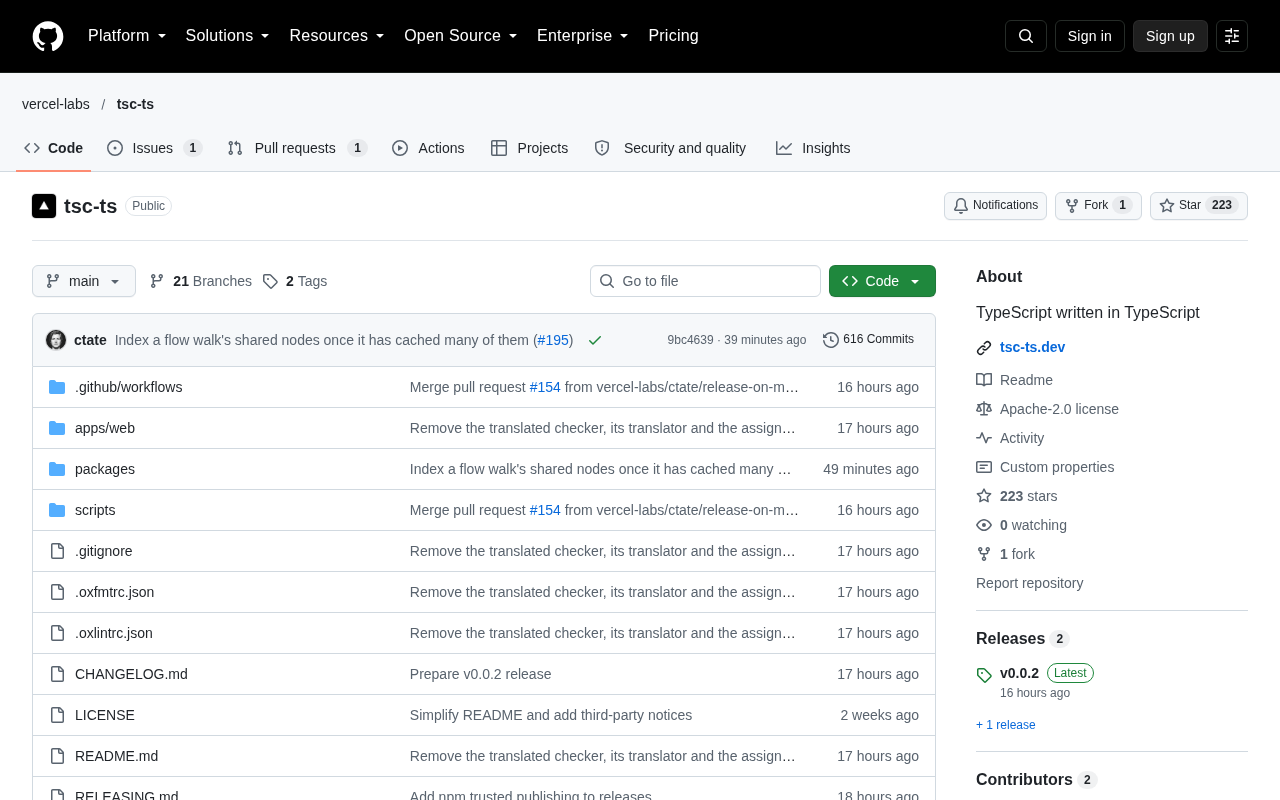Click the Notifications button
The image size is (1280, 800).
pyautogui.click(x=995, y=206)
